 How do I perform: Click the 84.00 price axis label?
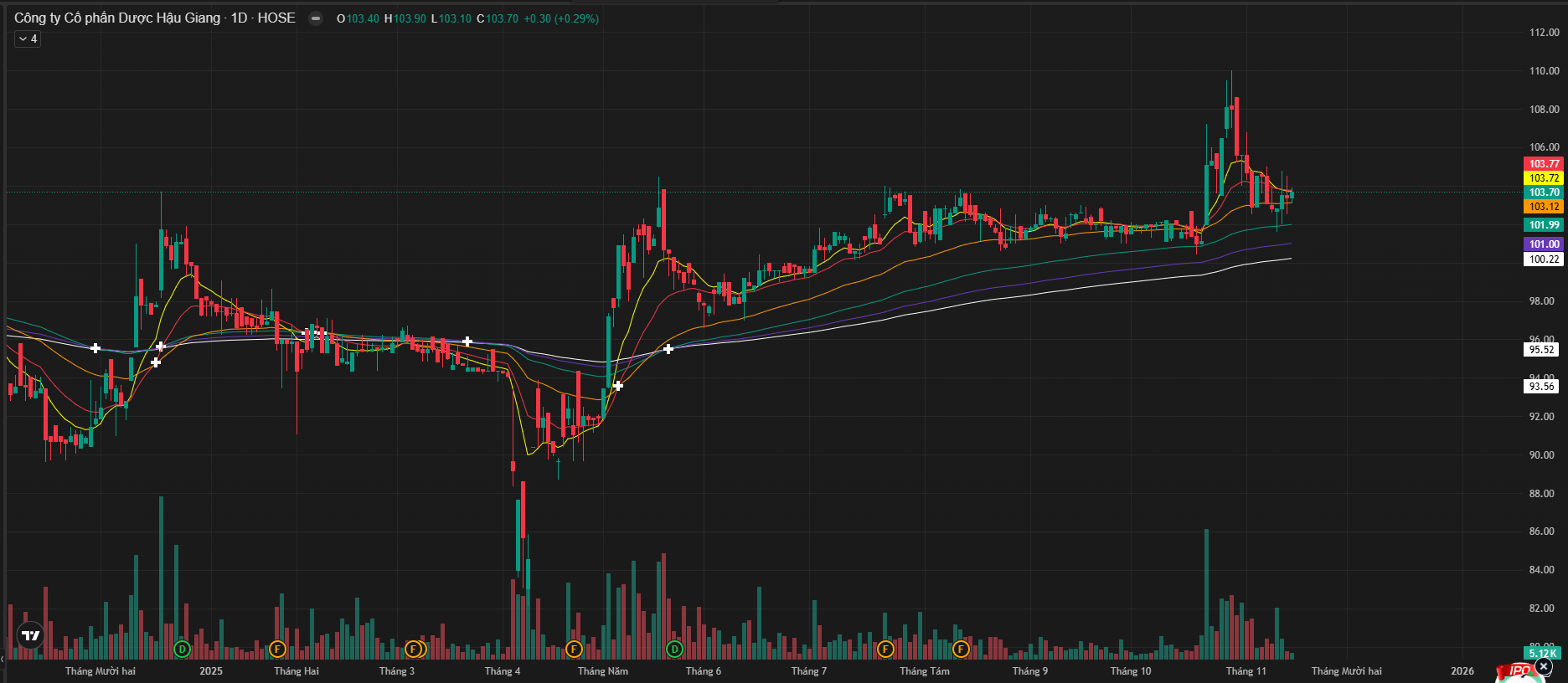coord(1542,570)
